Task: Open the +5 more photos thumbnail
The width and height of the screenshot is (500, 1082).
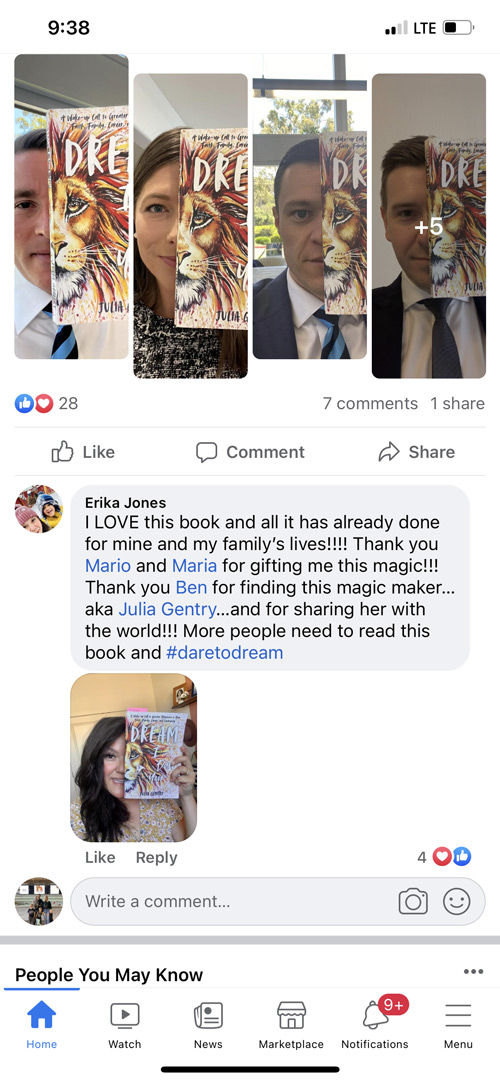Action: click(x=429, y=226)
